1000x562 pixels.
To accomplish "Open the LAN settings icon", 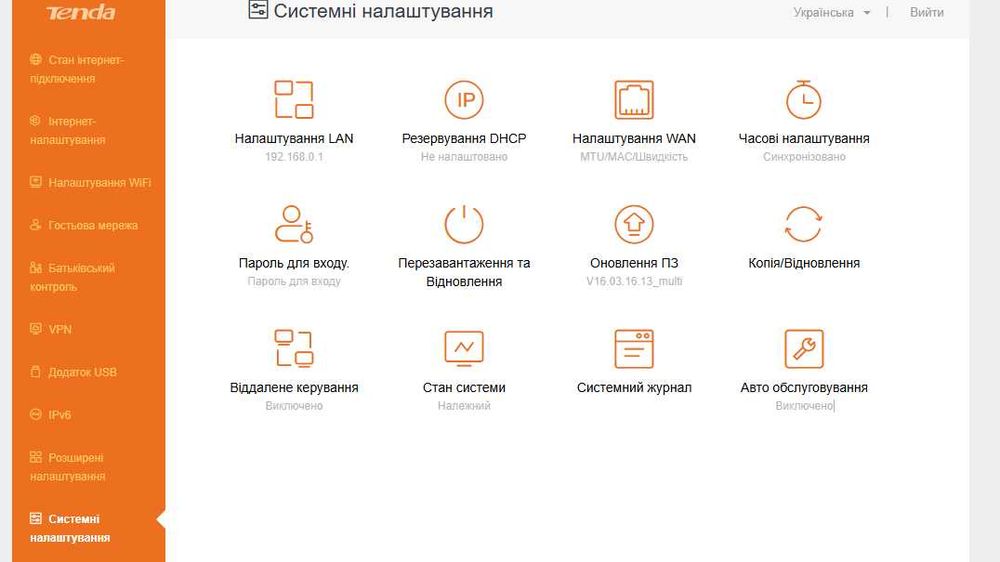I will tap(294, 100).
